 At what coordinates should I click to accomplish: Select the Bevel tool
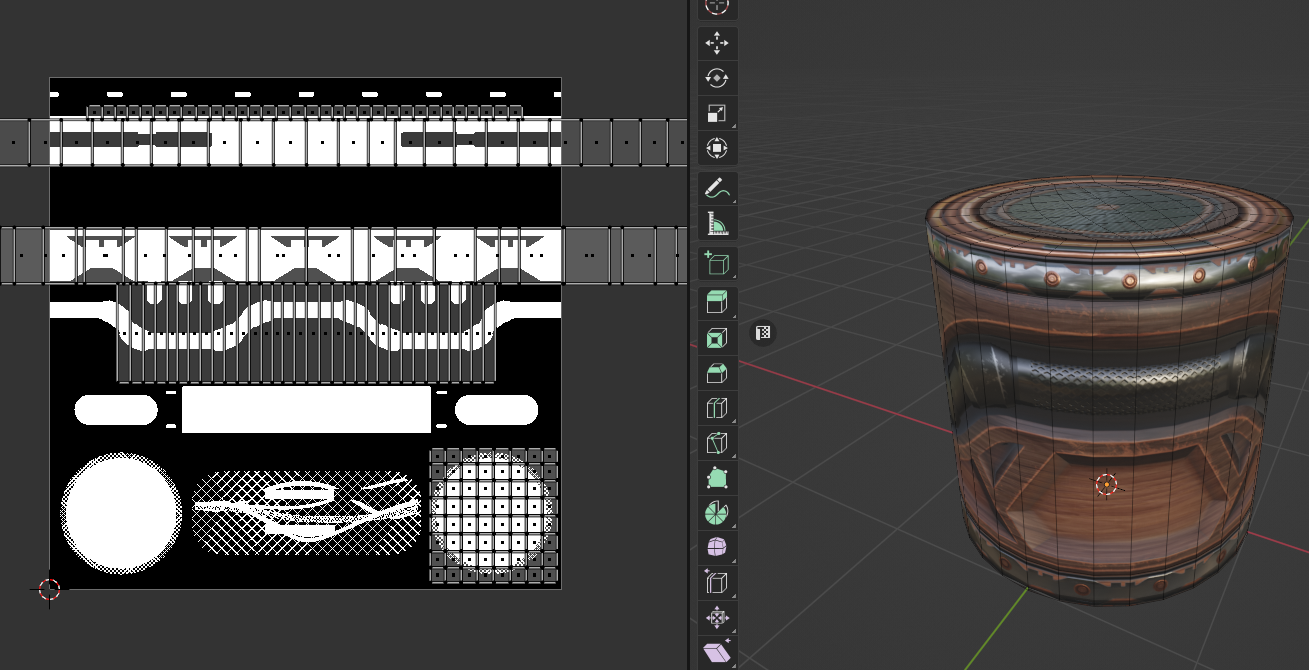point(717,373)
